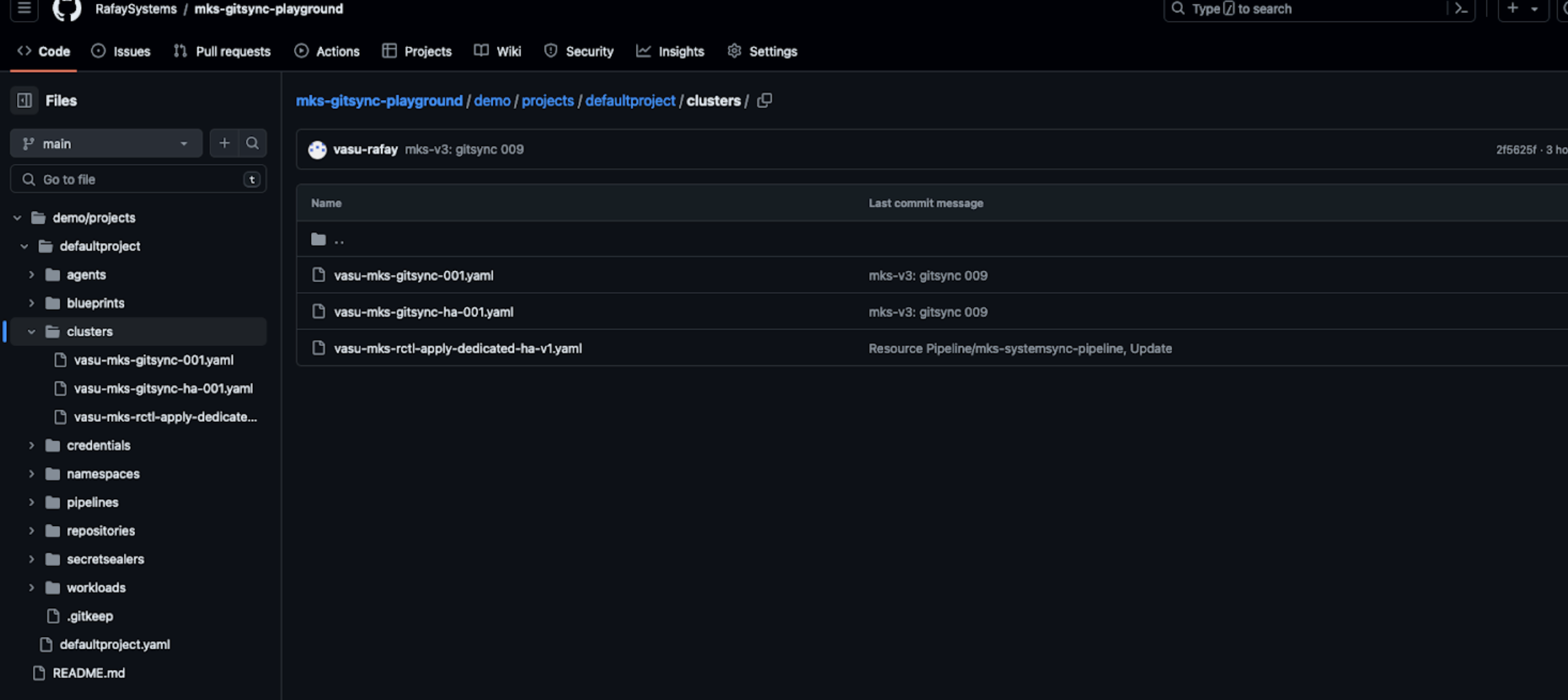Click the Last commit message column header
The height and width of the screenshot is (700, 1568).
click(926, 203)
